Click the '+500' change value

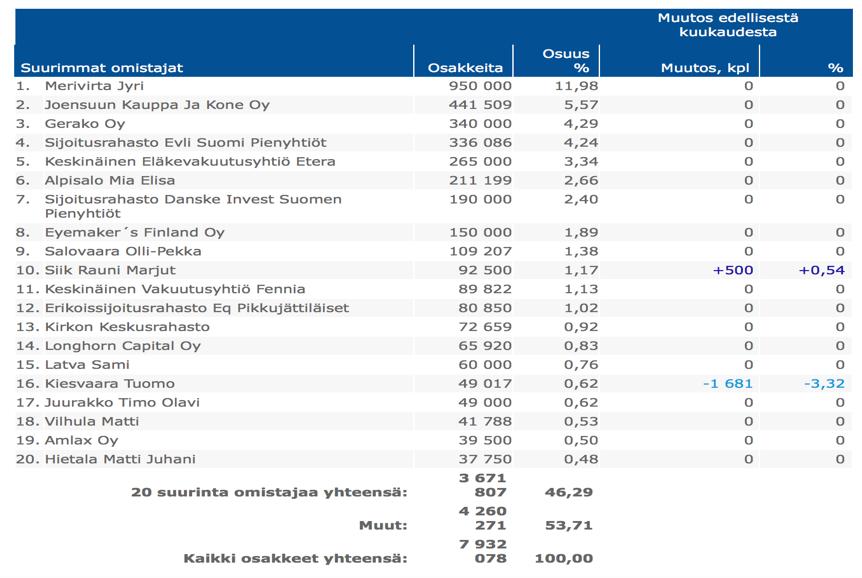coord(733,270)
